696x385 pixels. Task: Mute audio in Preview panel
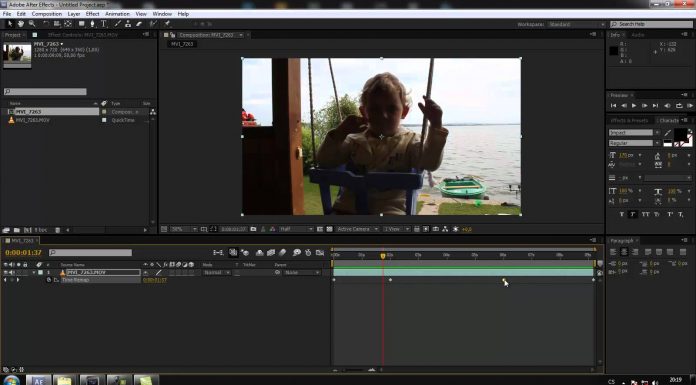coord(667,106)
